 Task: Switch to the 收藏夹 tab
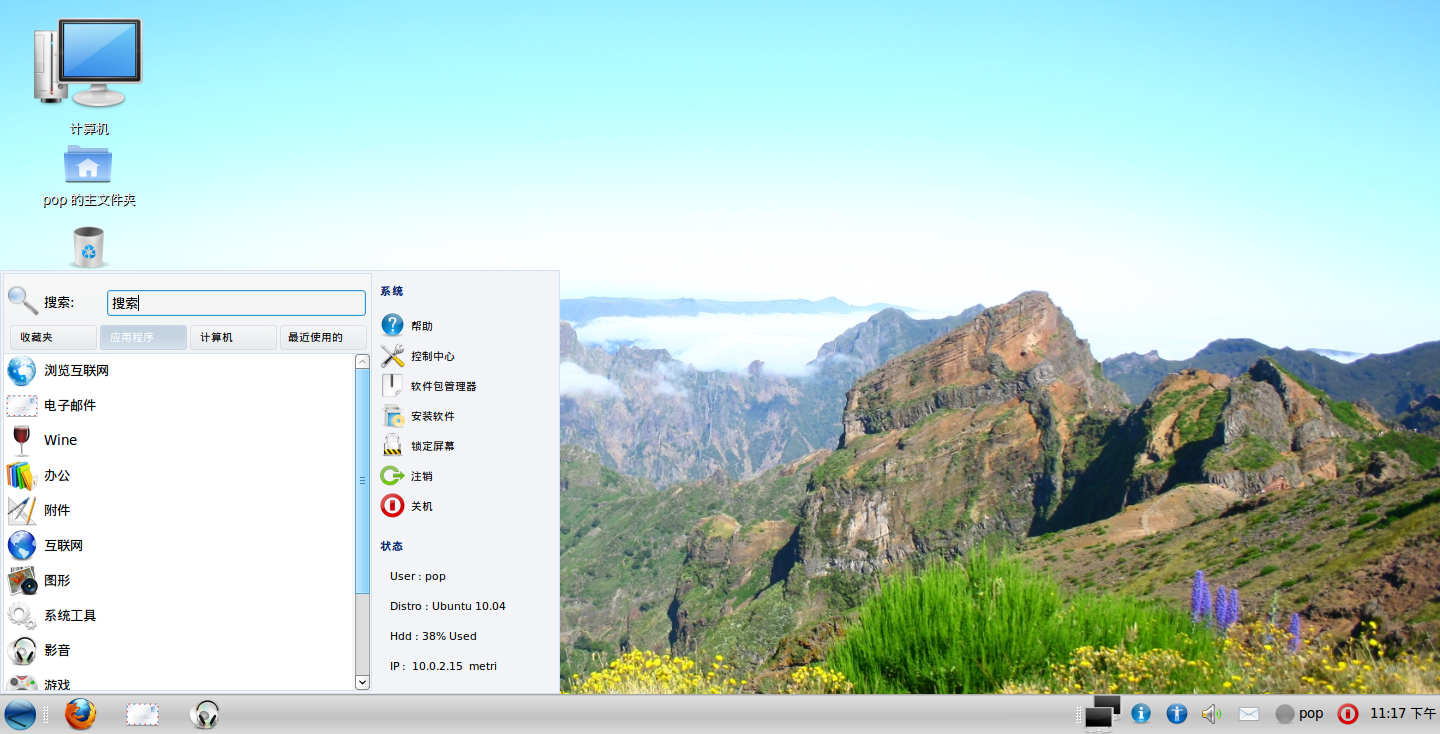(x=53, y=337)
